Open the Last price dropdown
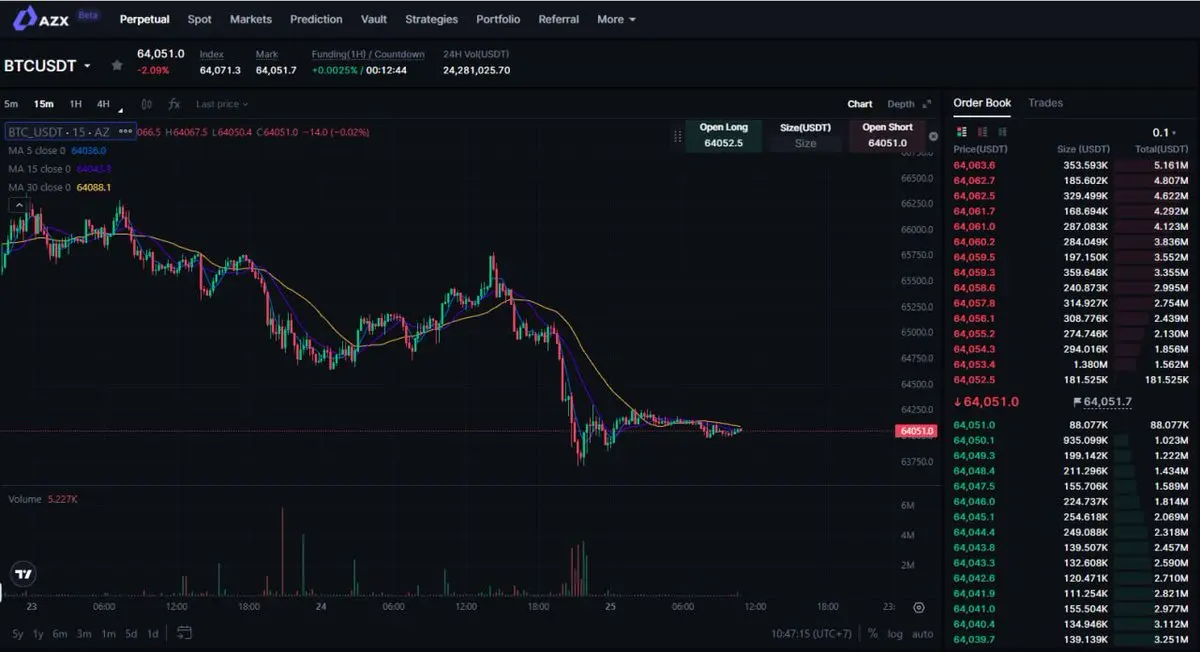The width and height of the screenshot is (1200, 652). point(222,104)
